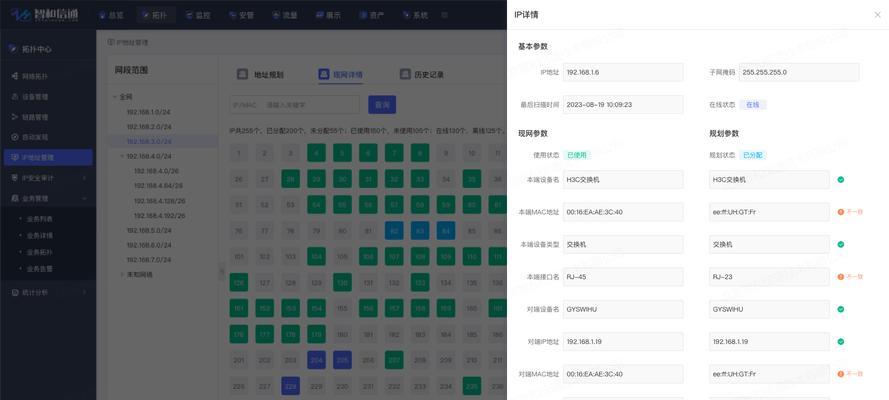889x400 pixels.
Task: Collapse the 全网 tree node
Action: point(115,97)
